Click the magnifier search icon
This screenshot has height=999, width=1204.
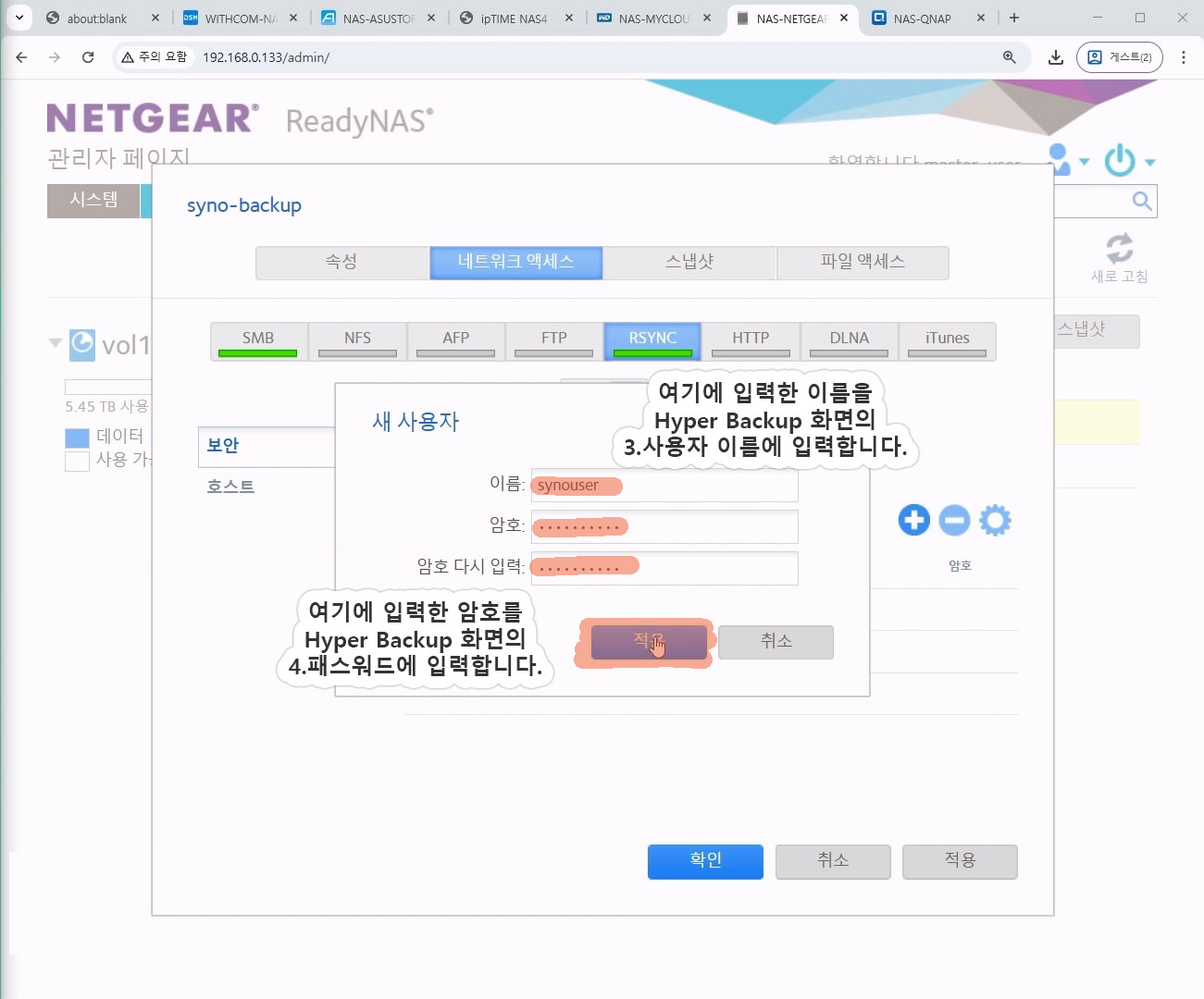point(1142,201)
